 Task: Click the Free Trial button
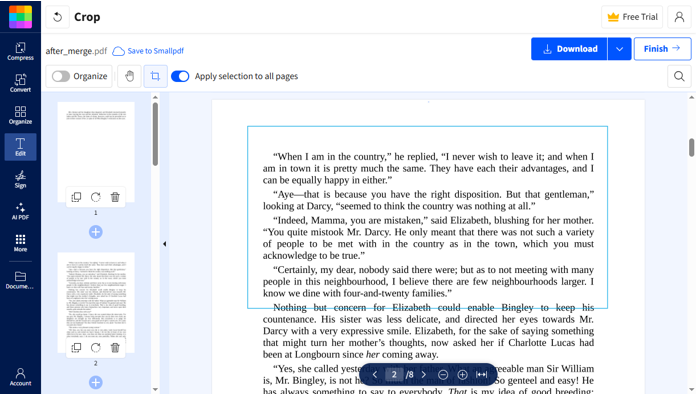click(x=632, y=17)
